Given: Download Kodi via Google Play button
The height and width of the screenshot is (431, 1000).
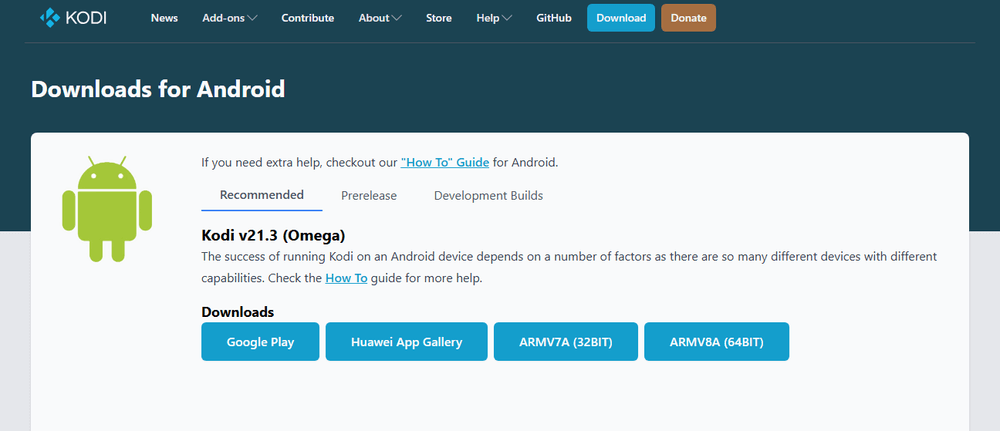Looking at the screenshot, I should (x=260, y=342).
